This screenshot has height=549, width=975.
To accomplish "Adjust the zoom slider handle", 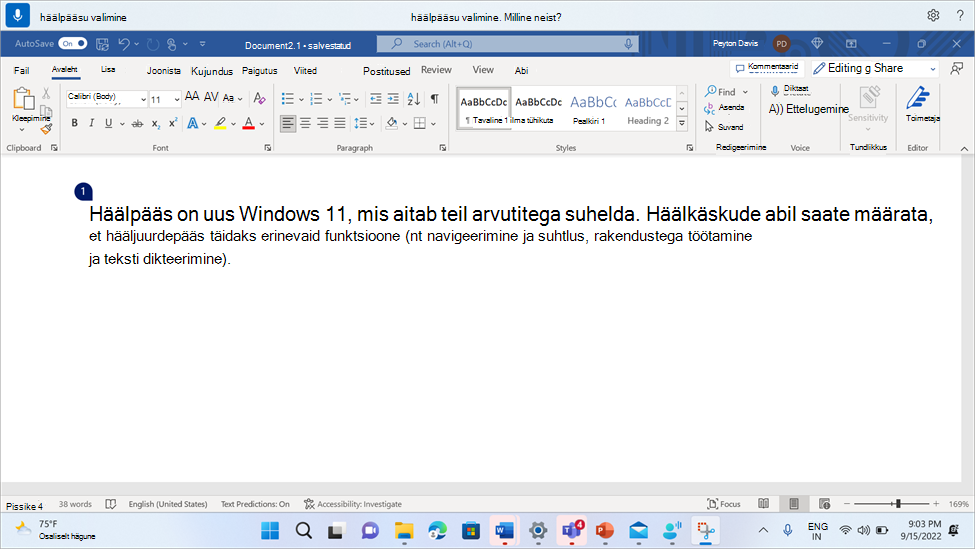I will pos(898,504).
